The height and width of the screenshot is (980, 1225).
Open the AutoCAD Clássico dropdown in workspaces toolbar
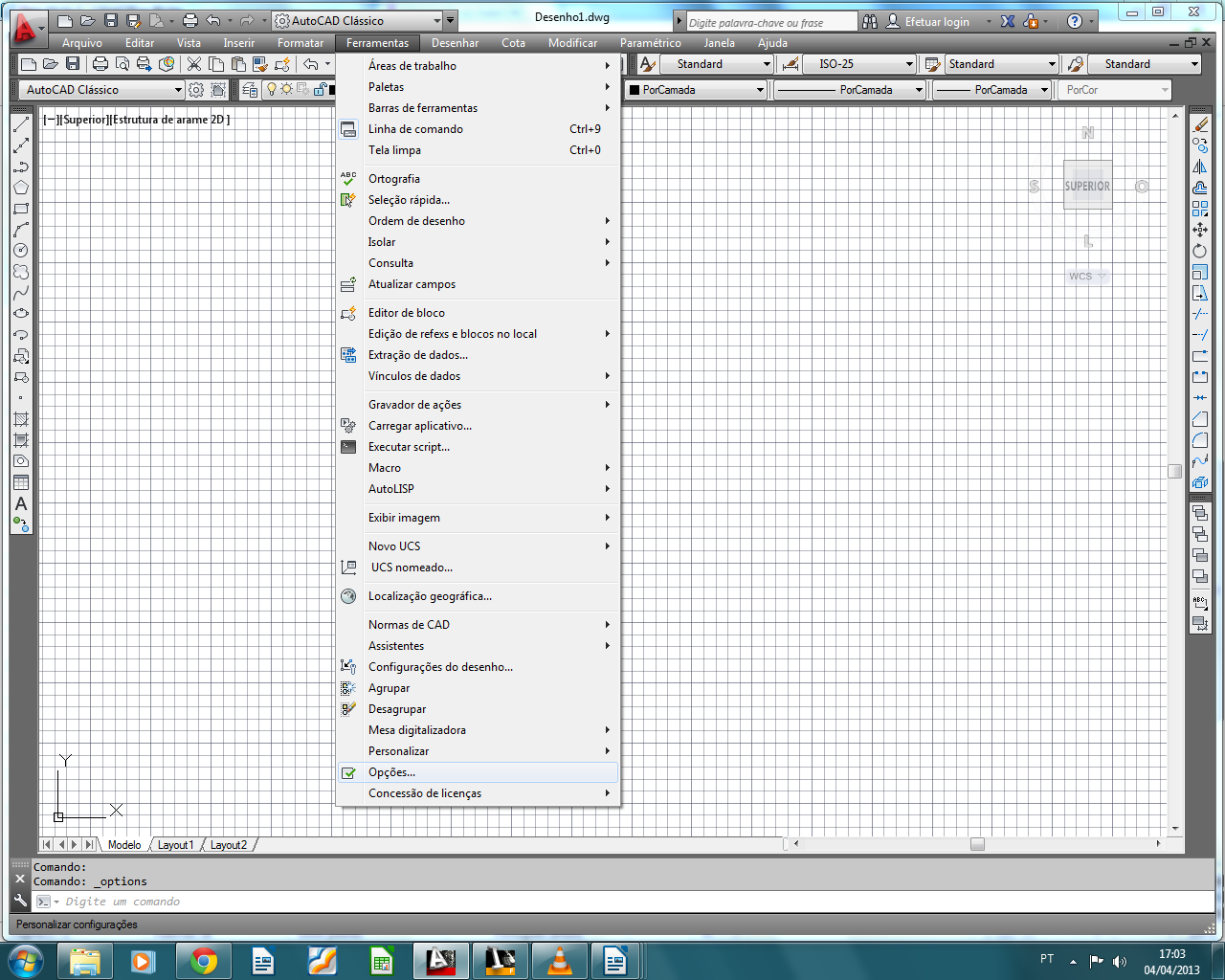[x=101, y=90]
